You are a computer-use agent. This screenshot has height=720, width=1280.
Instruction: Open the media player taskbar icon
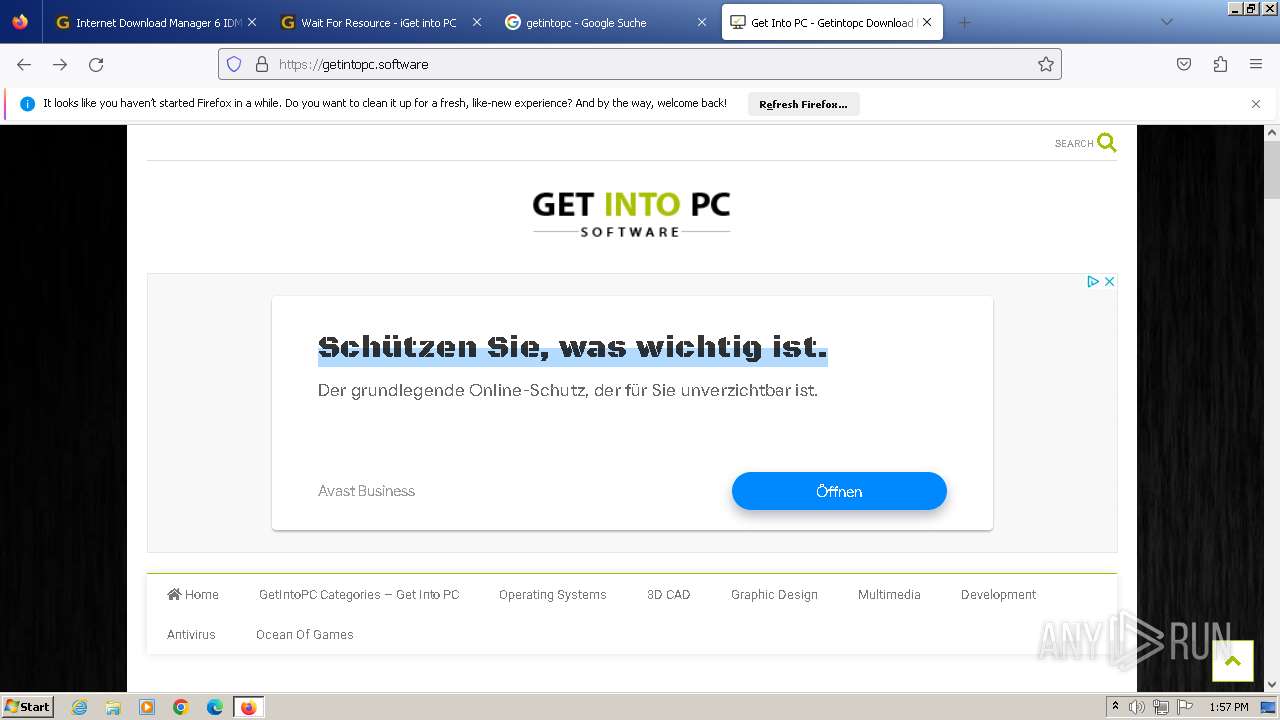[147, 707]
